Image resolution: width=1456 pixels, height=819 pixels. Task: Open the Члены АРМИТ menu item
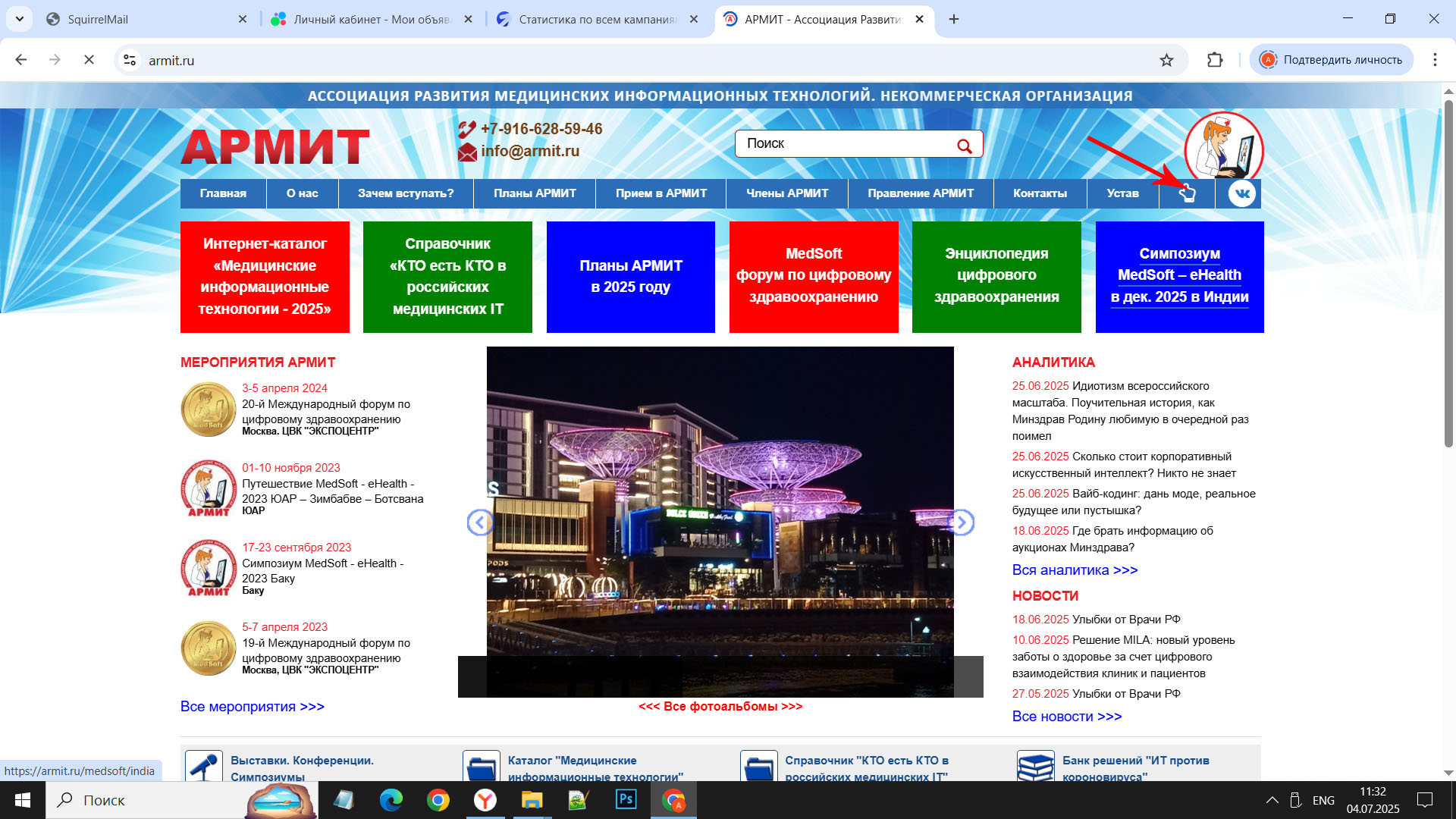pos(787,193)
